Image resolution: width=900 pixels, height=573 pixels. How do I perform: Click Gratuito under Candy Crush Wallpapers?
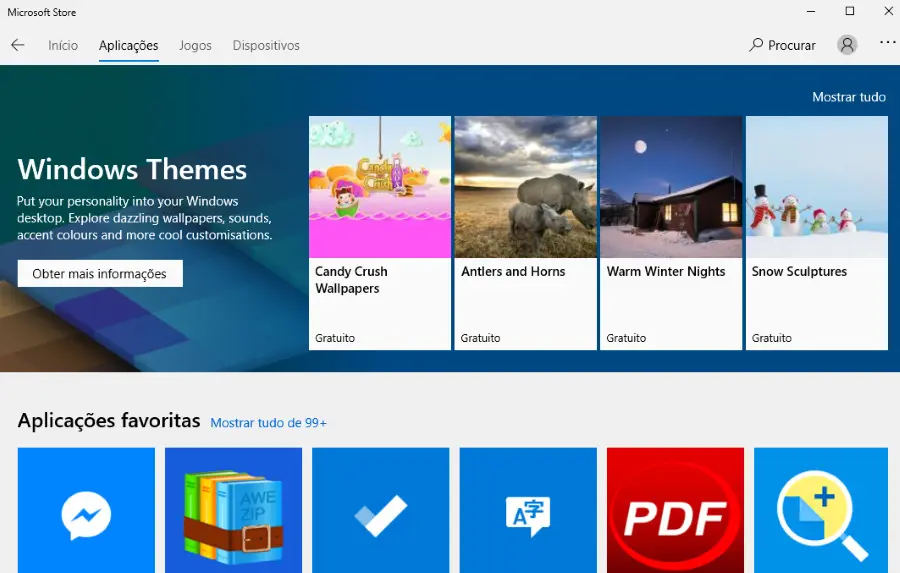[335, 338]
